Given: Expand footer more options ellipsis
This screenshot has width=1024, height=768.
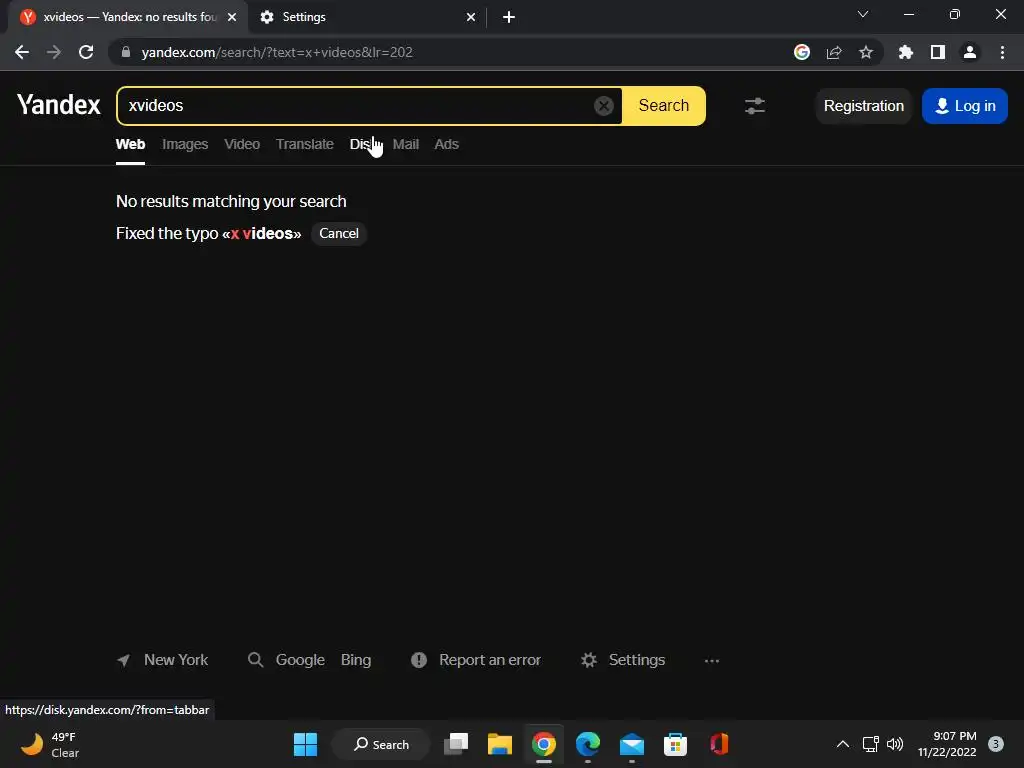Looking at the screenshot, I should coord(712,661).
